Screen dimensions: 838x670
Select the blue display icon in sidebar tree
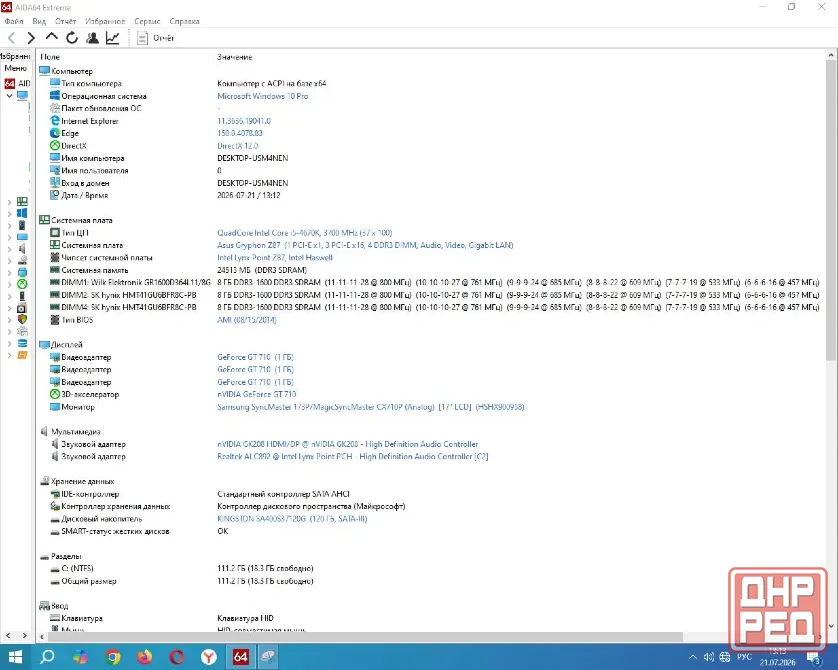coord(22,237)
